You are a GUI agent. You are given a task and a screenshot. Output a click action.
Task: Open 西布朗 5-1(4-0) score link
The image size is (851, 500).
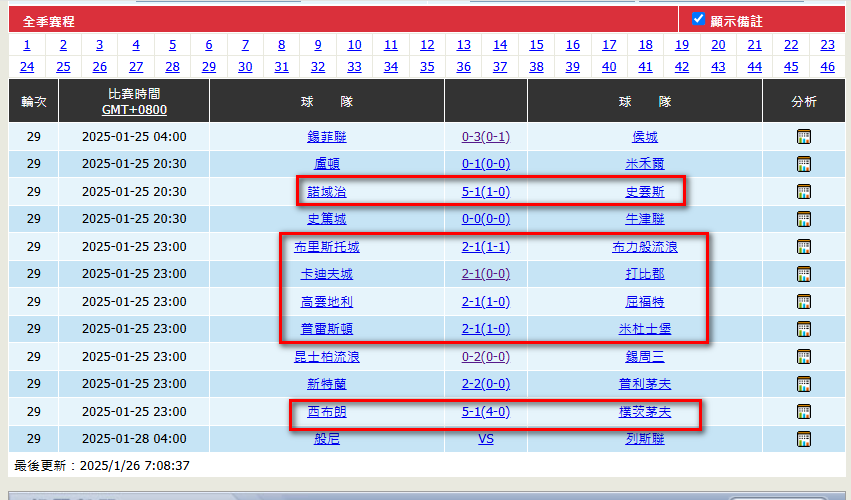pos(486,412)
